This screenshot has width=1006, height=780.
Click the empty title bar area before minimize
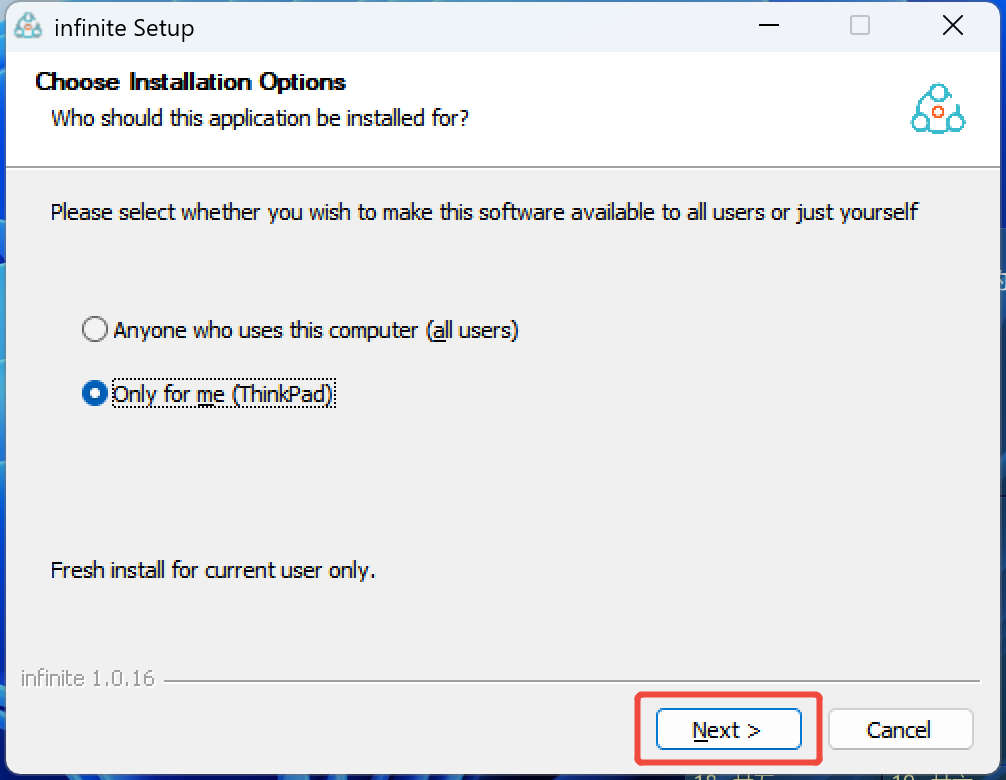tap(450, 27)
